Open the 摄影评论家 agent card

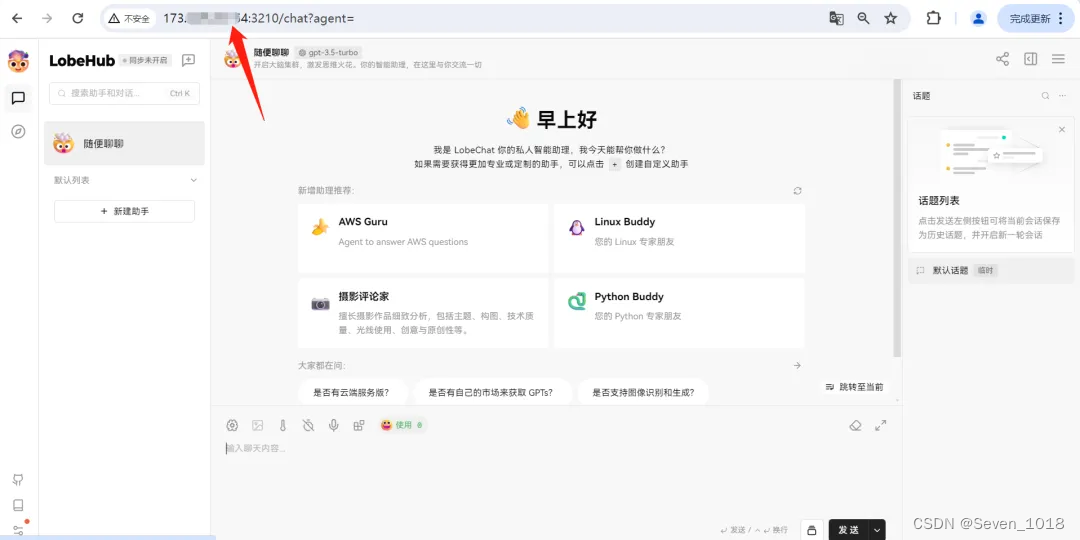(x=424, y=313)
